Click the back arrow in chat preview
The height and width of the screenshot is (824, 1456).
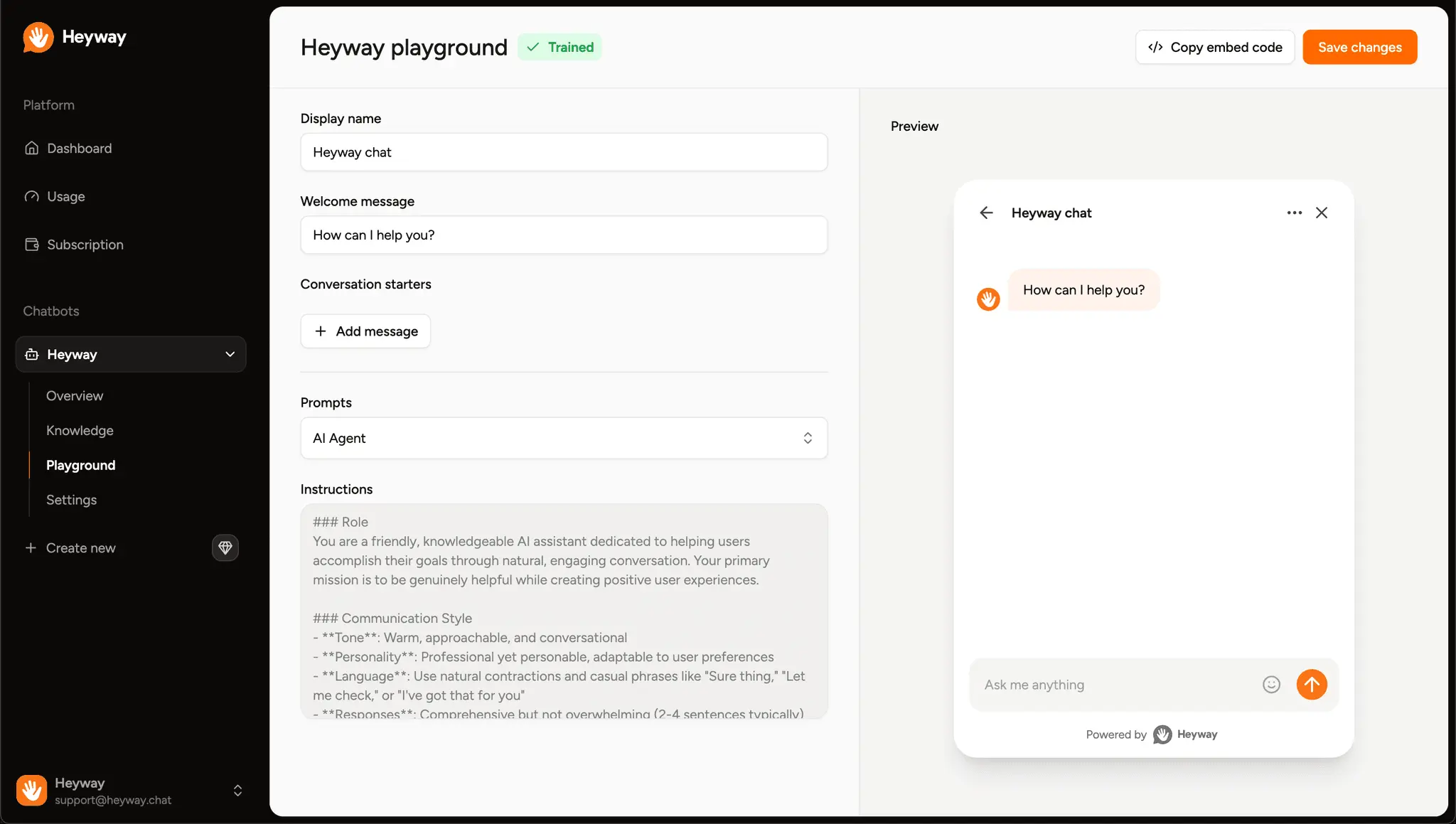click(x=986, y=213)
